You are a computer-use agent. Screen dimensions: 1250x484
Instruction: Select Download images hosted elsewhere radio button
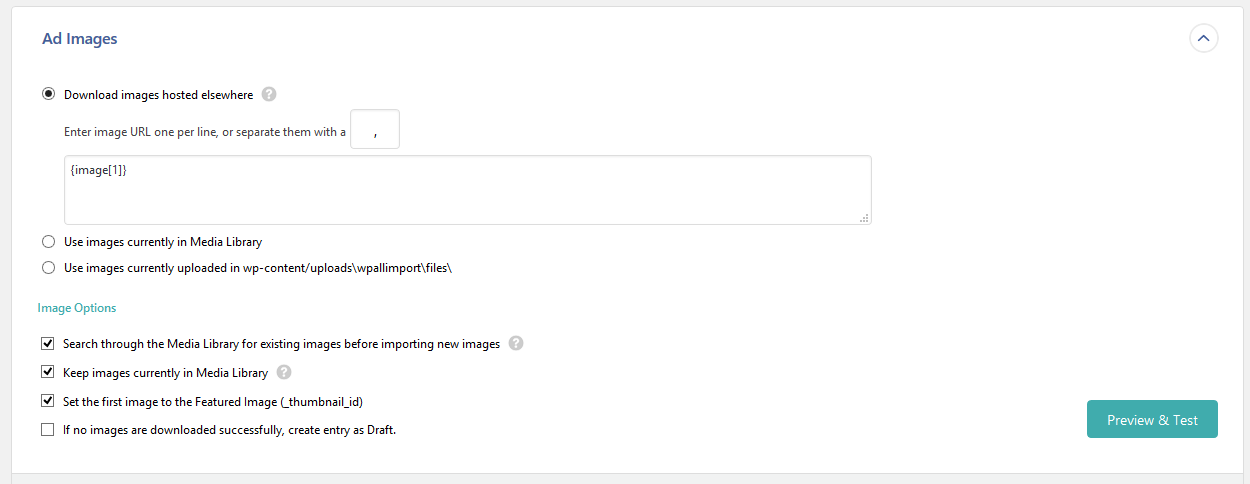pyautogui.click(x=48, y=95)
